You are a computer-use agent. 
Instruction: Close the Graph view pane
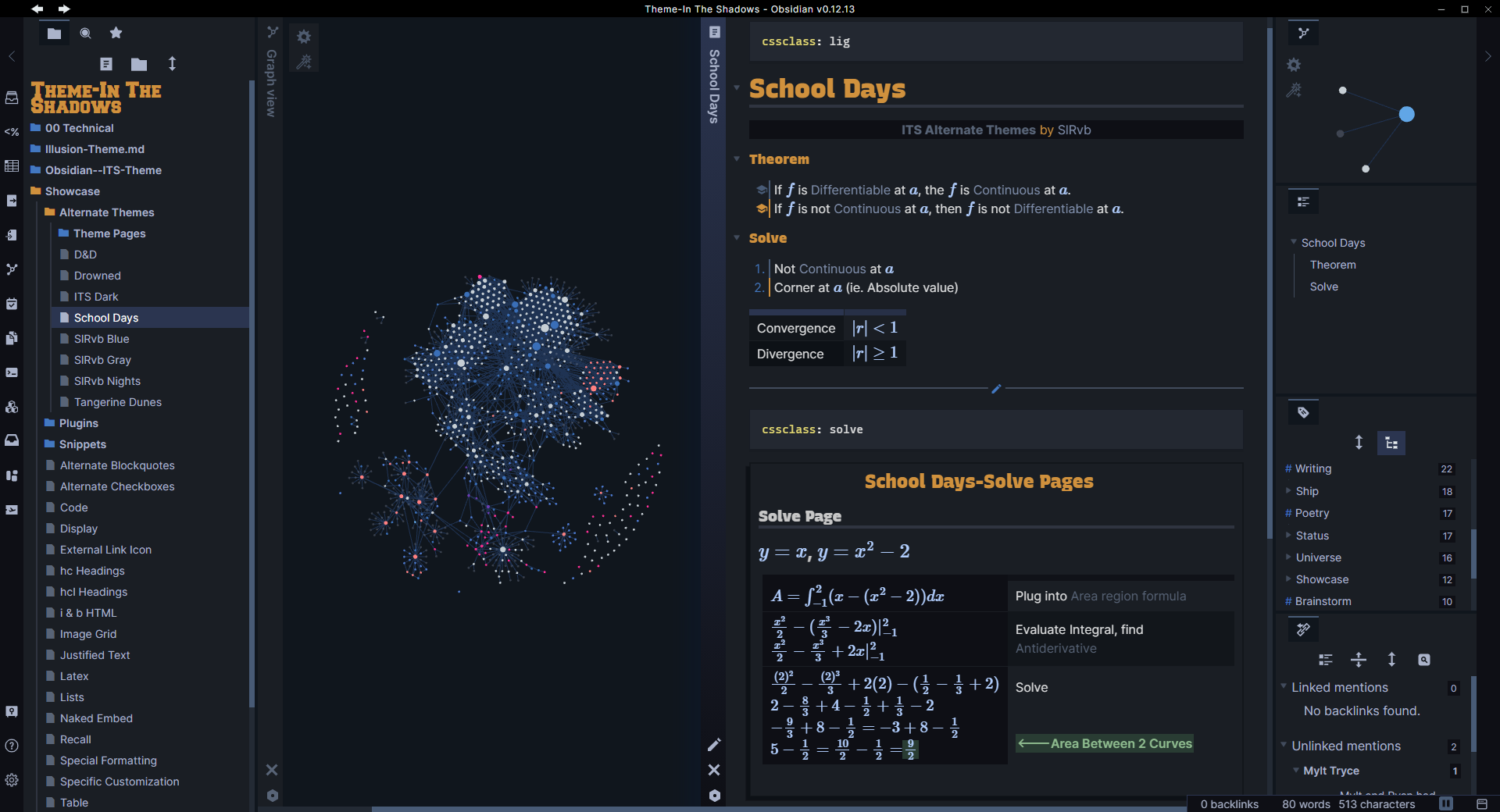272,770
